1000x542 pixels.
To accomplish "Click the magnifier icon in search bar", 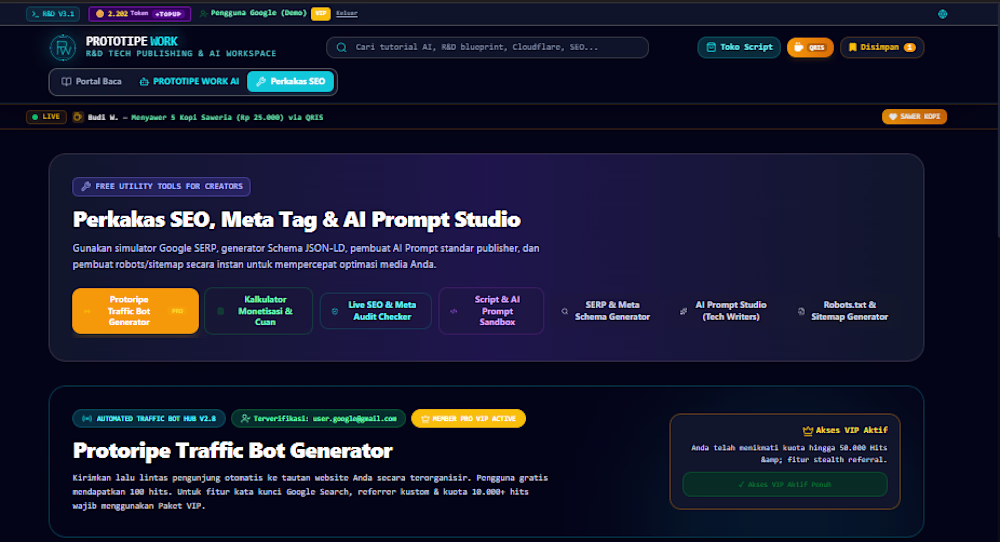I will point(341,47).
